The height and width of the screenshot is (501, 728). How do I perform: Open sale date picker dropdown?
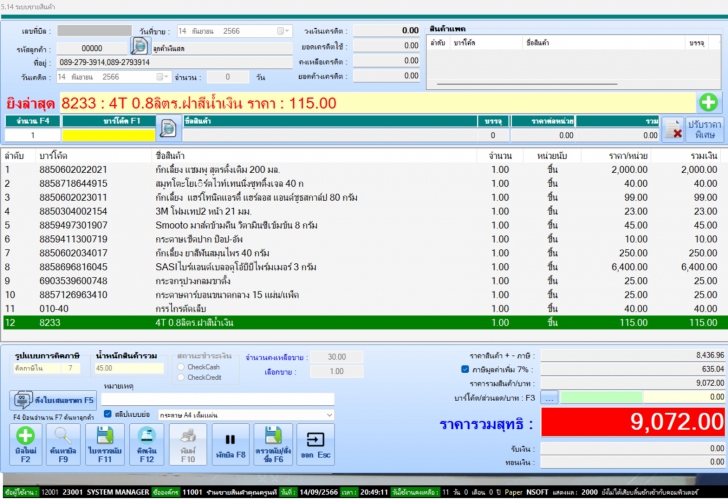283,31
